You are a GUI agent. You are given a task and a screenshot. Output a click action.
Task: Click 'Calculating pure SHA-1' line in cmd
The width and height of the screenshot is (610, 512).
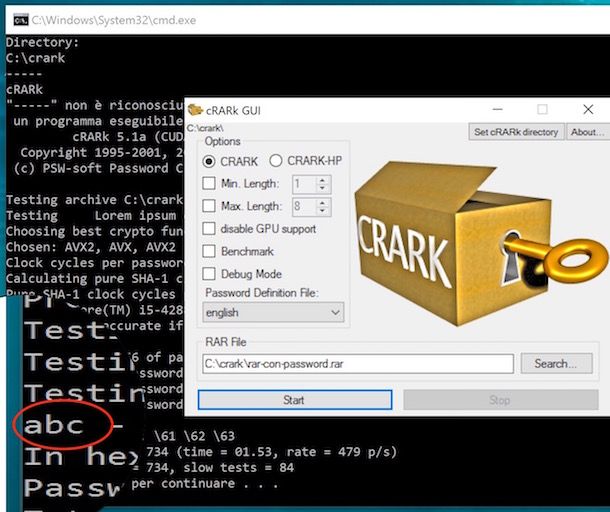click(x=95, y=279)
